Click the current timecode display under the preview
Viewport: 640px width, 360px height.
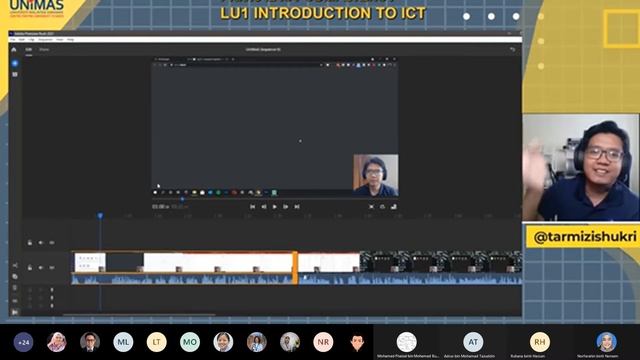pos(160,207)
